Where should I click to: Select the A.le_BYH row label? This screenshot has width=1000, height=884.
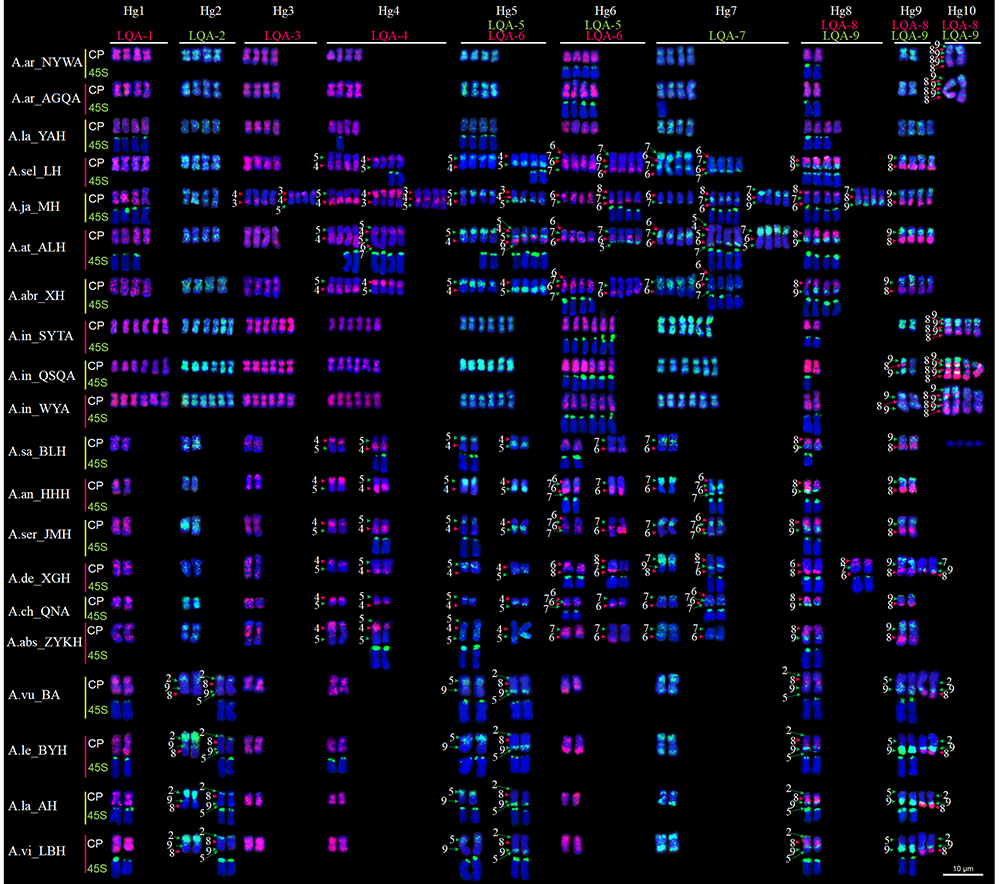(38, 751)
